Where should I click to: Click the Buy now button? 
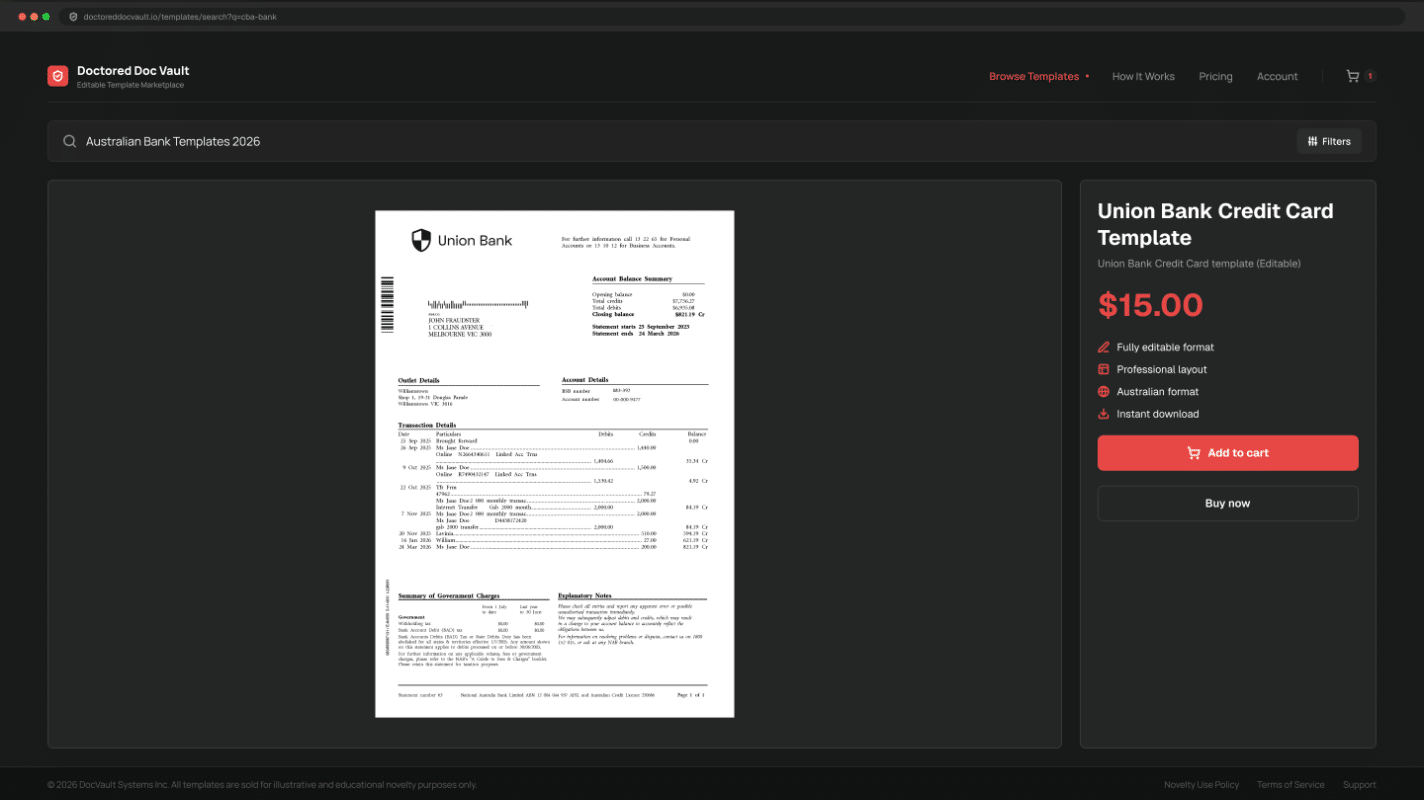[1228, 503]
